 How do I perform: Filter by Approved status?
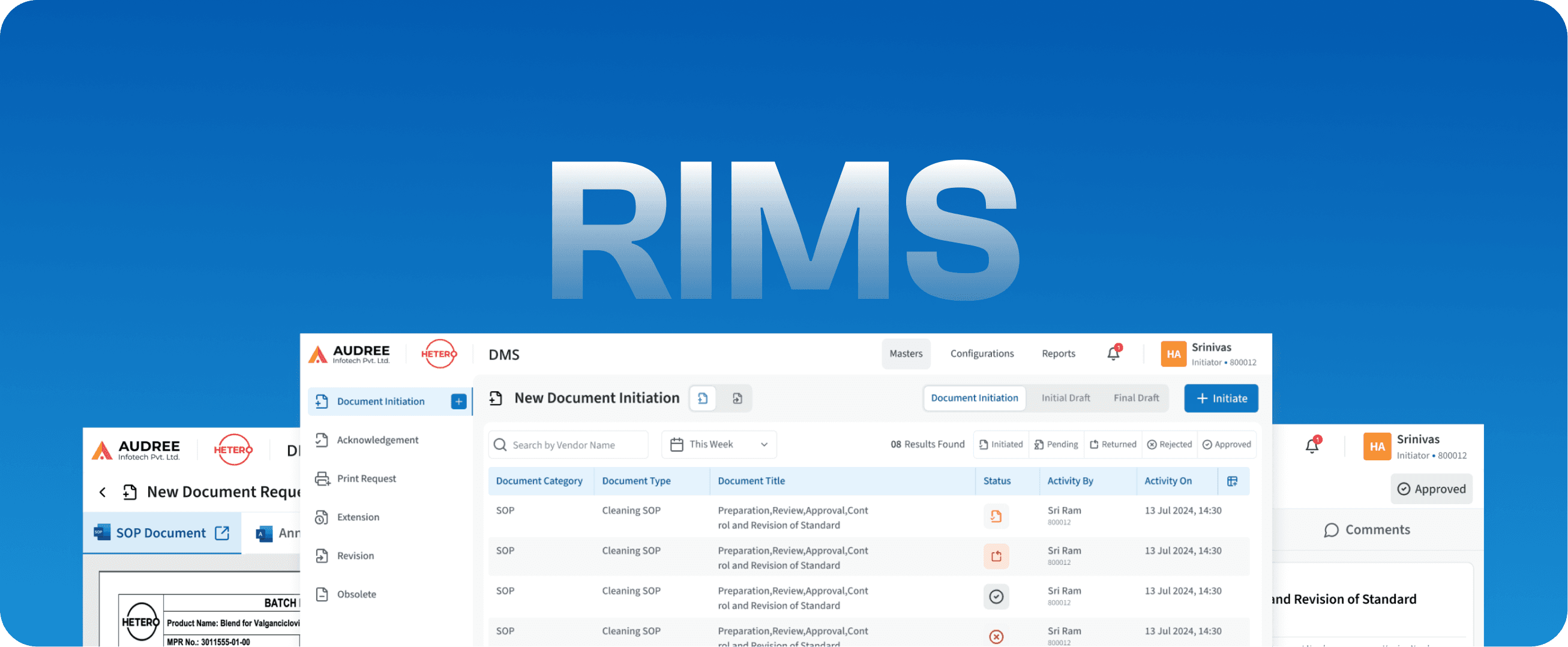pos(1227,444)
